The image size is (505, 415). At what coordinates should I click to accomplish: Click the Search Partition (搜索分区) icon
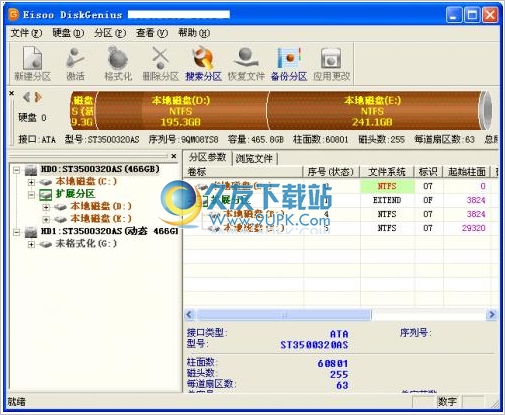203,64
